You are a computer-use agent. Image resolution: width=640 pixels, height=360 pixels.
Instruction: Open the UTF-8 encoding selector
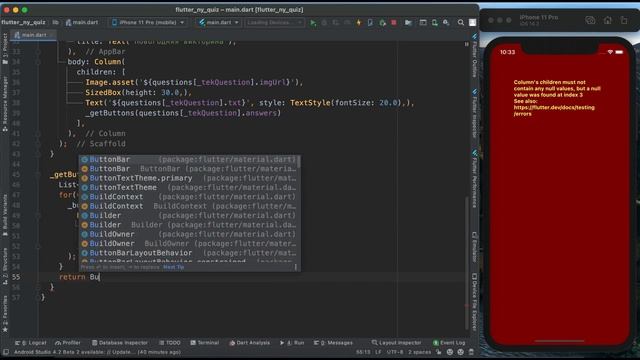pyautogui.click(x=395, y=352)
